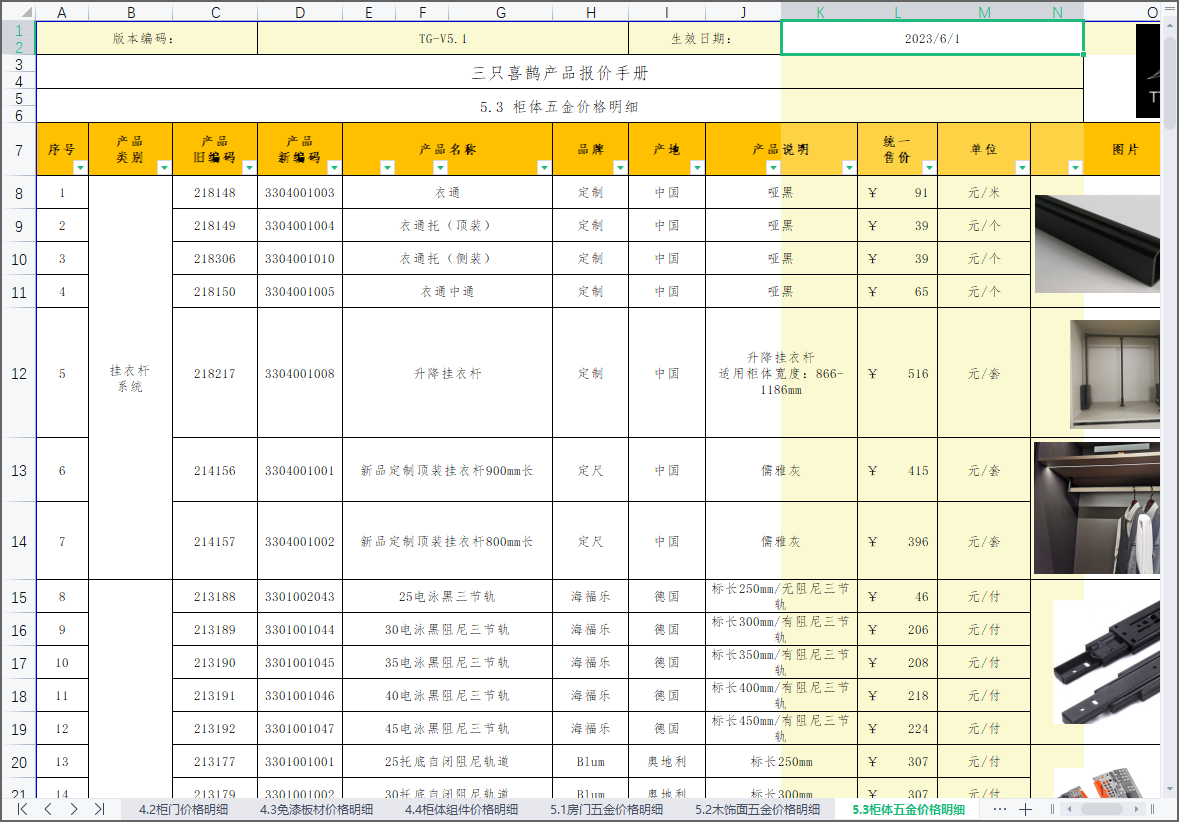Image resolution: width=1179 pixels, height=822 pixels.
Task: Click the horizontal scrollbar right arrow
Action: tap(1136, 809)
